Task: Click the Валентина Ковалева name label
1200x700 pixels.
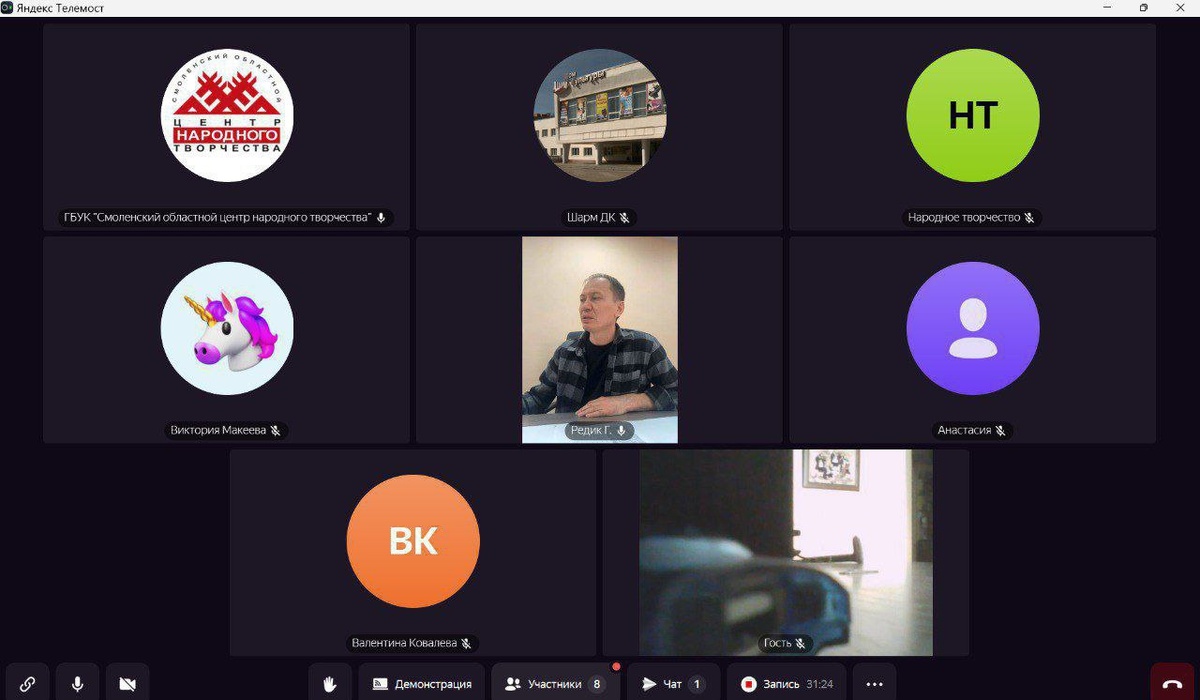Action: point(412,643)
